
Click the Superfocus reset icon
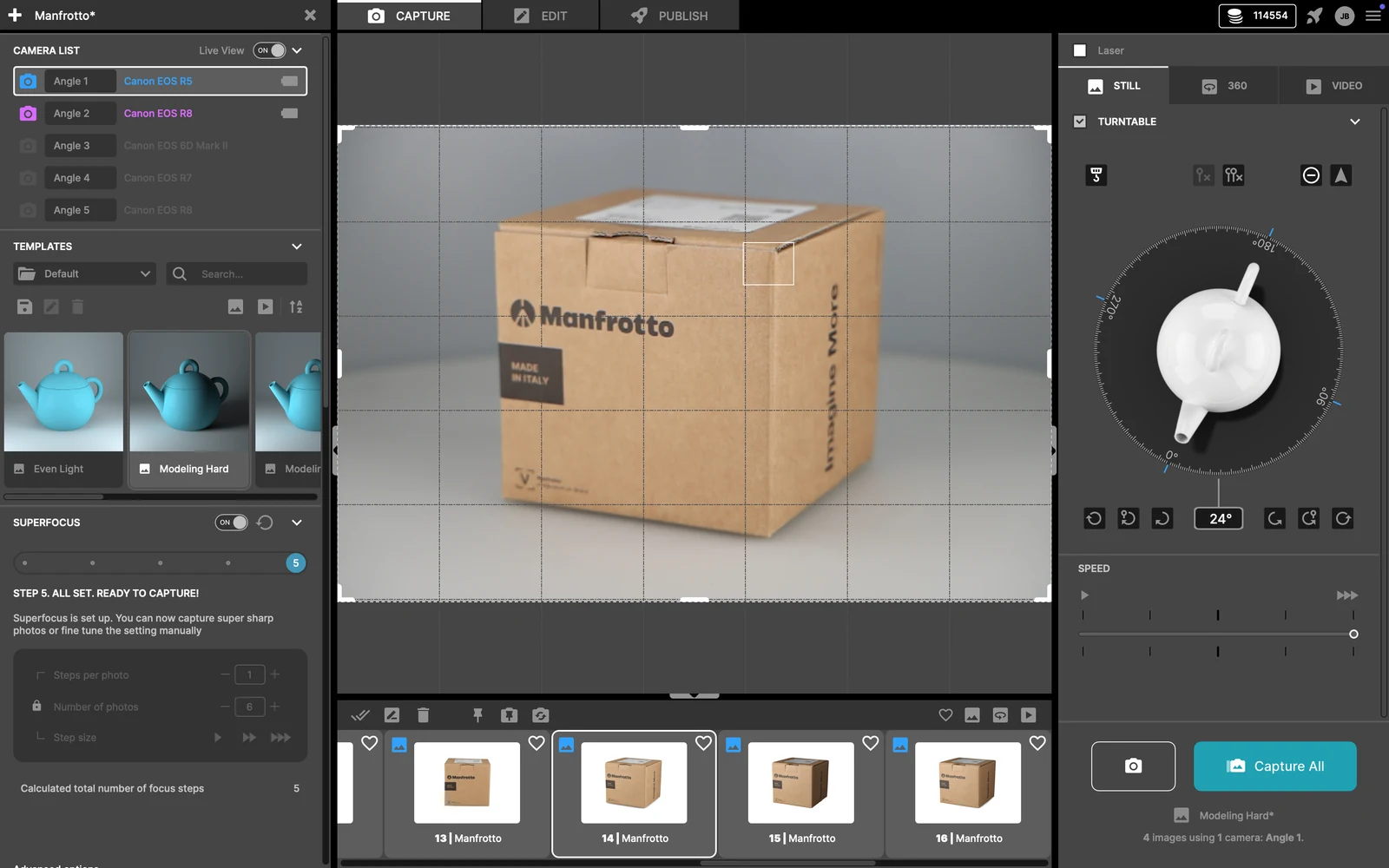click(x=265, y=523)
